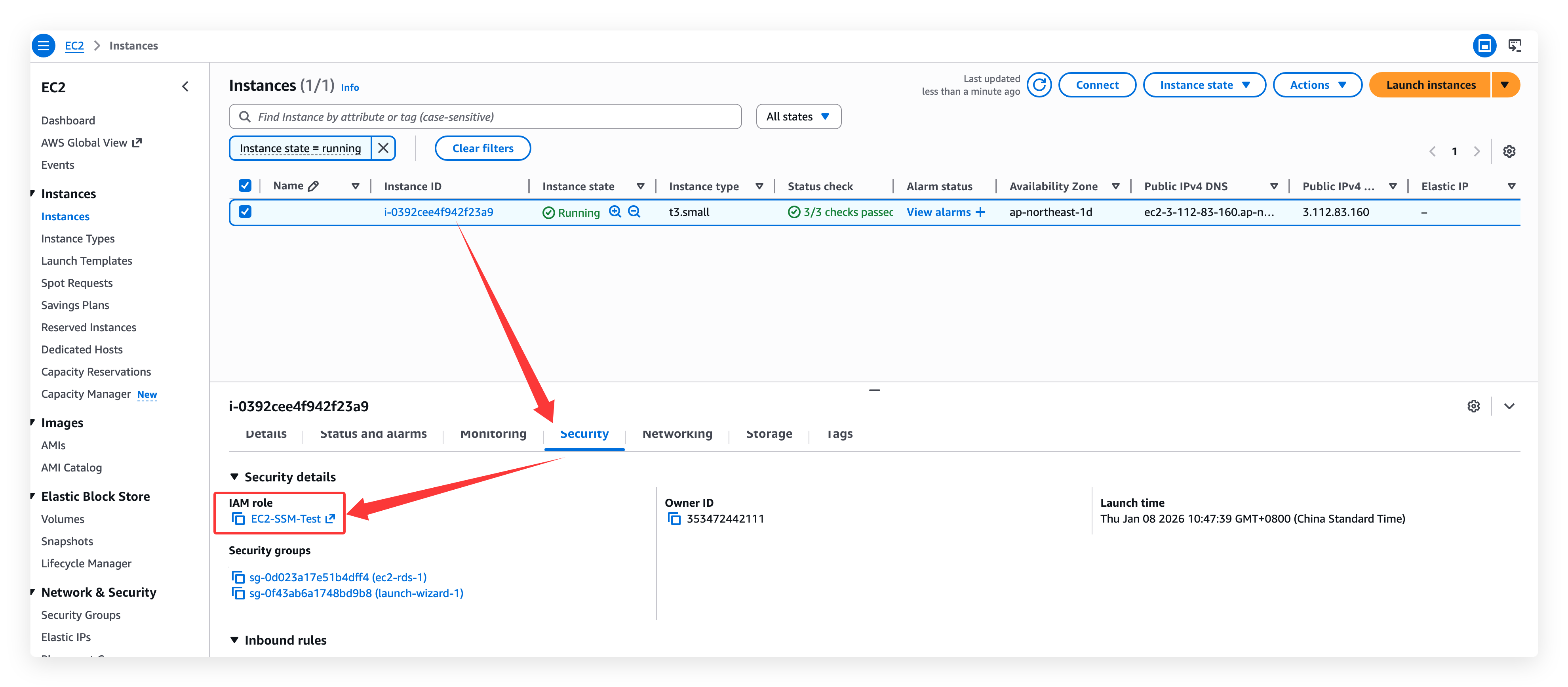Copy the IAM role name icon
Viewport: 1568px width, 687px height.
click(238, 519)
